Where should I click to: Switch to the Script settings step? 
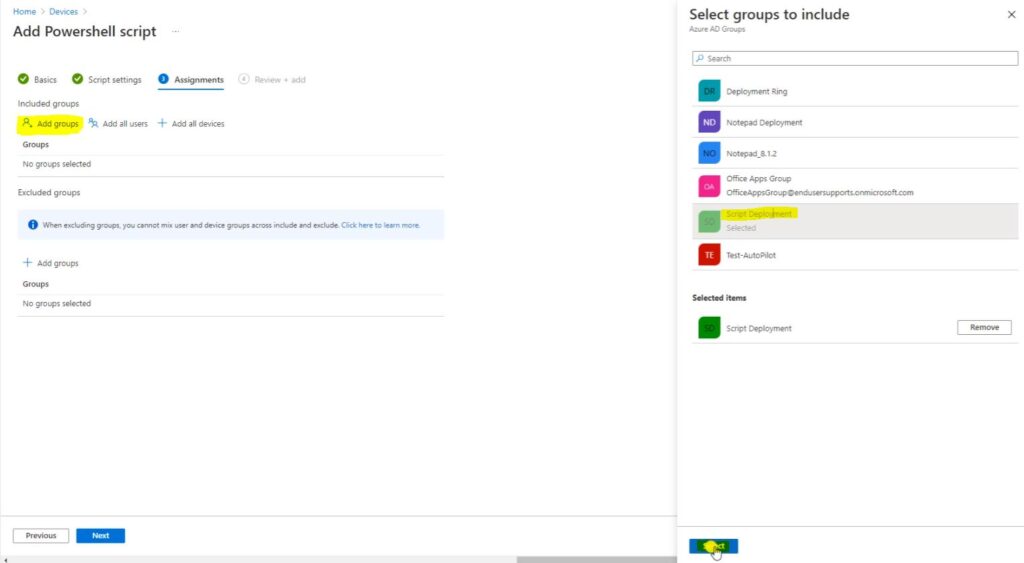107,80
